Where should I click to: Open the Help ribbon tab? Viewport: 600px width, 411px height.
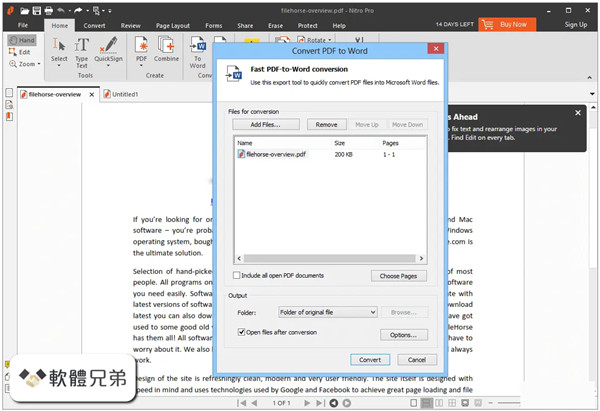coord(339,26)
